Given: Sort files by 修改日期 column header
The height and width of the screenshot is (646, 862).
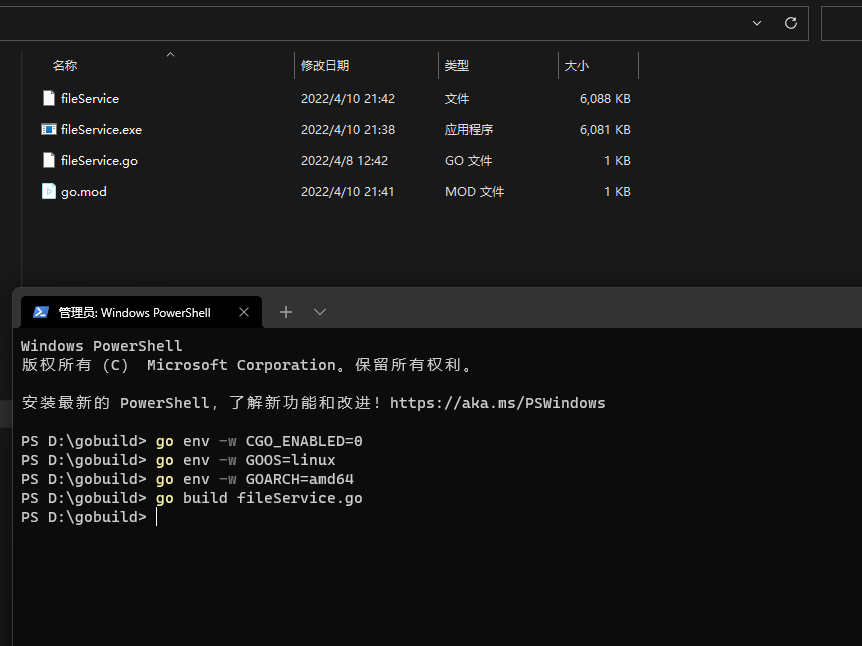Looking at the screenshot, I should (325, 66).
